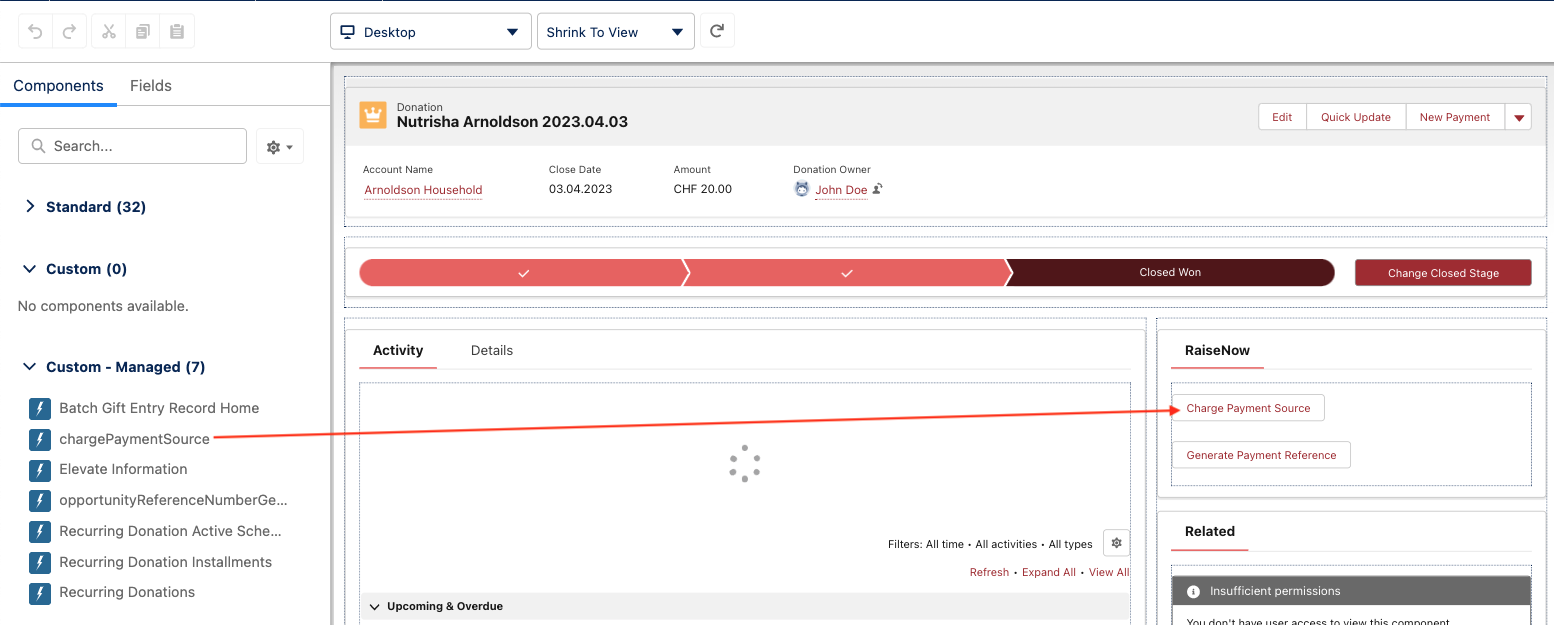Viewport: 1554px width, 625px height.
Task: Click the New Payment button
Action: click(x=1455, y=117)
